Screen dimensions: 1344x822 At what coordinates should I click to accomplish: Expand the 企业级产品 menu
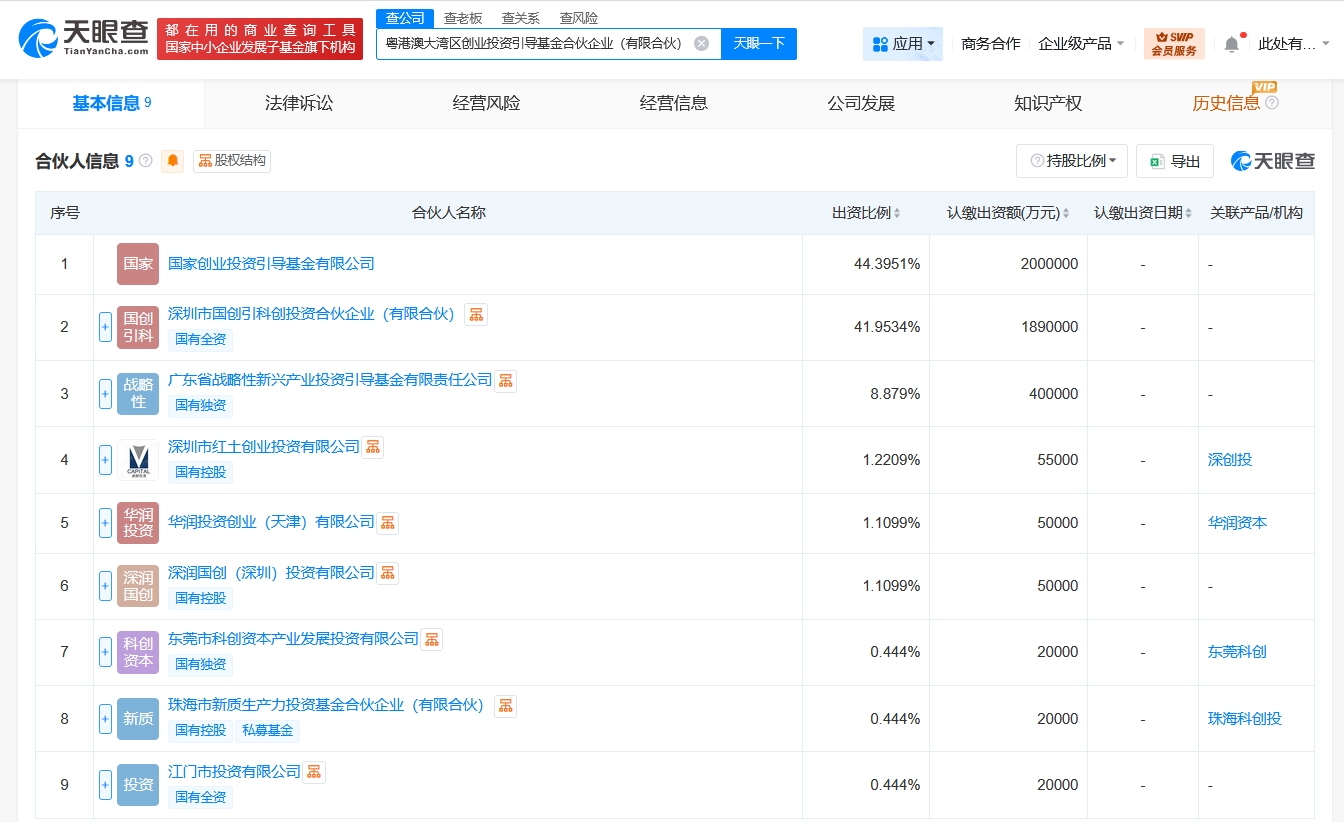pos(1081,44)
